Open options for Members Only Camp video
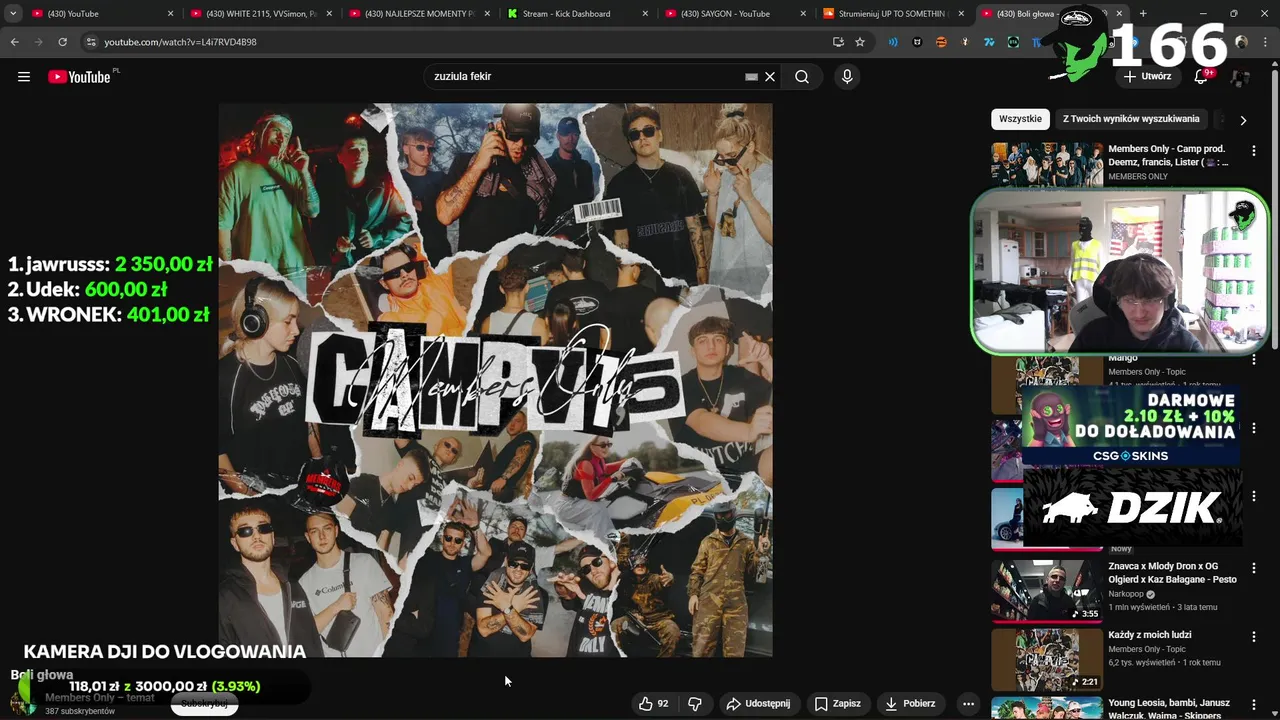Screen dimensions: 1280x720 click(1253, 151)
